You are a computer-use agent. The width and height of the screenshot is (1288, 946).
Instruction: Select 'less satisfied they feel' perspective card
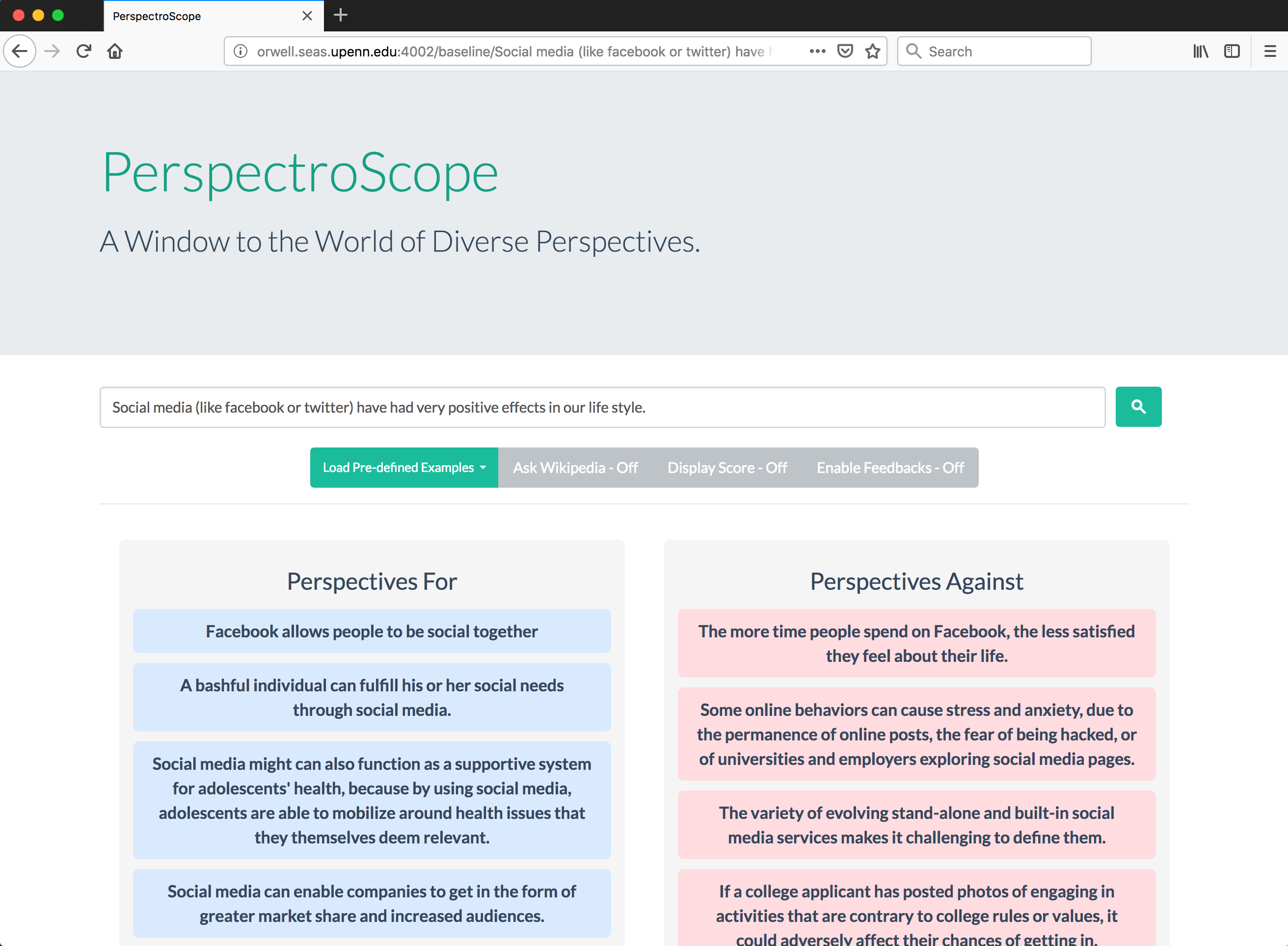click(x=916, y=643)
